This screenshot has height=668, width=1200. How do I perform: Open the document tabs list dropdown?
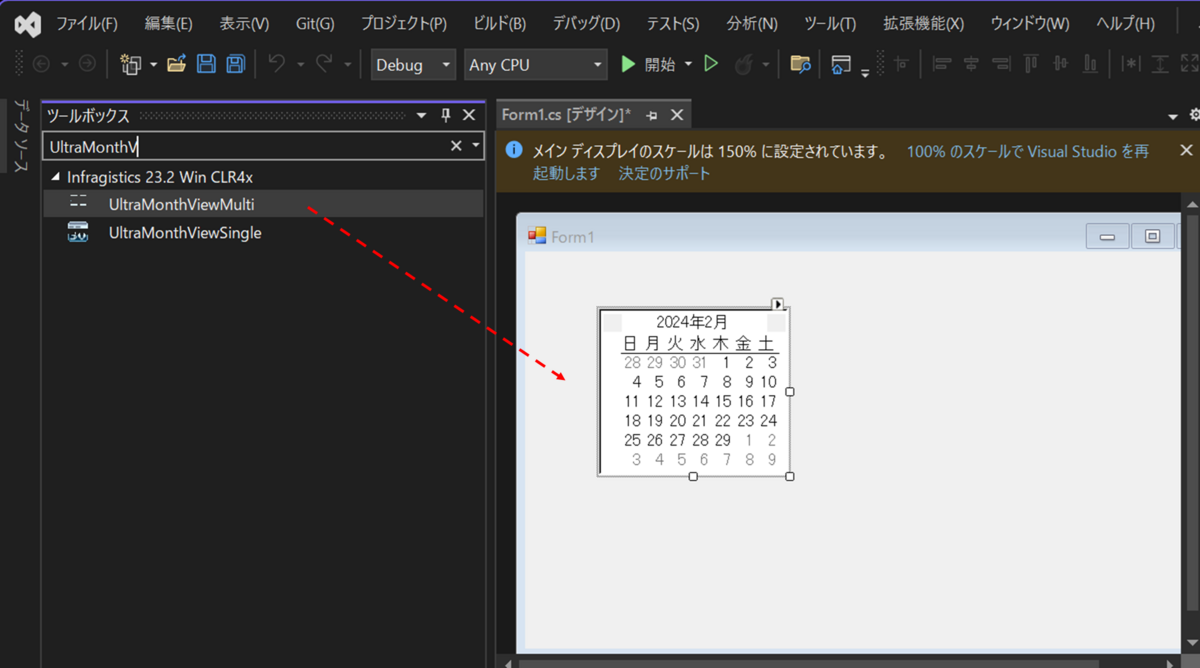click(1171, 117)
